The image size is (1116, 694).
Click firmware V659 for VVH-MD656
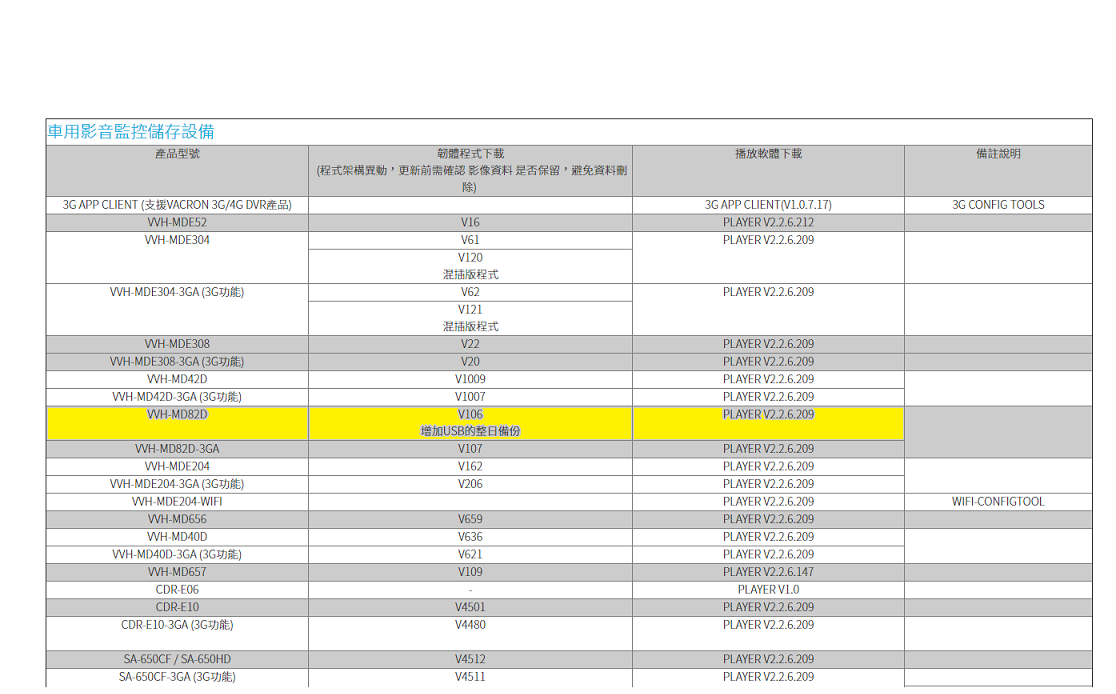pos(470,520)
